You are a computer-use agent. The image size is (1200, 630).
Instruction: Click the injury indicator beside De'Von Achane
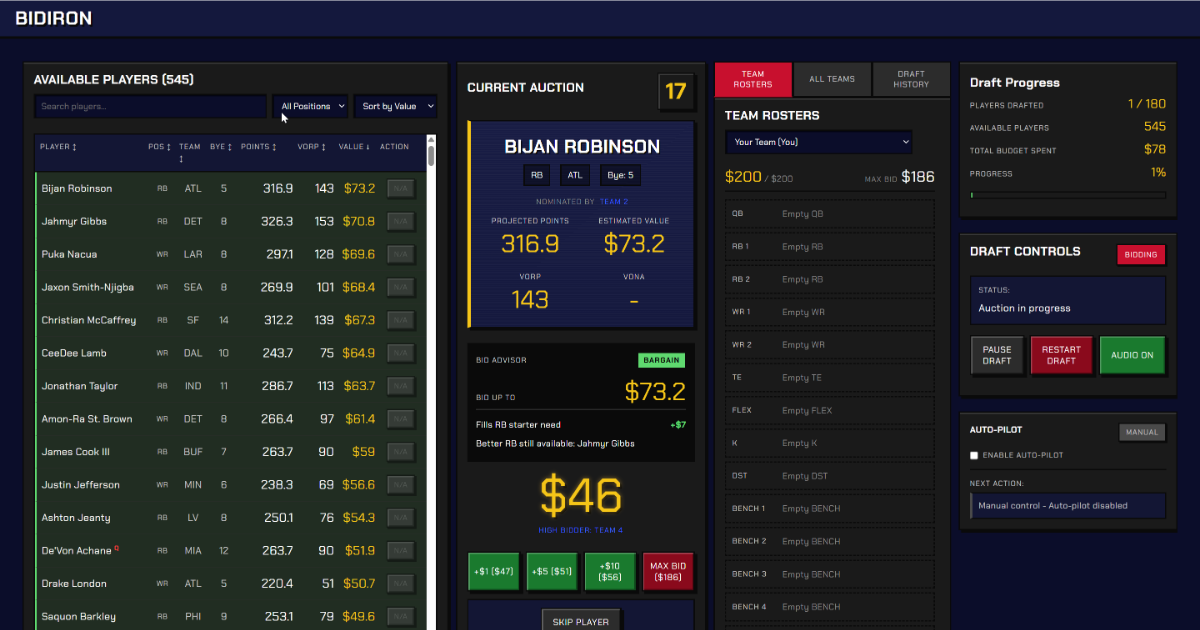117,548
